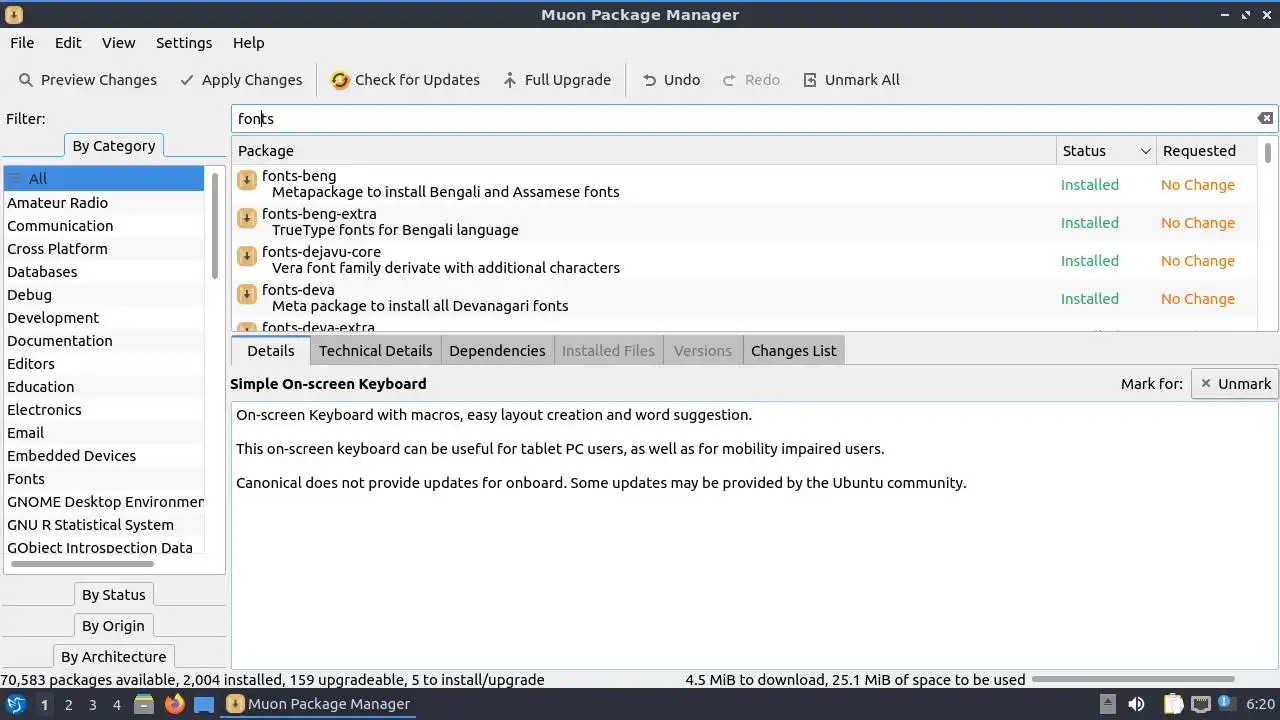
Task: Select the Debug category
Action: tap(104, 295)
